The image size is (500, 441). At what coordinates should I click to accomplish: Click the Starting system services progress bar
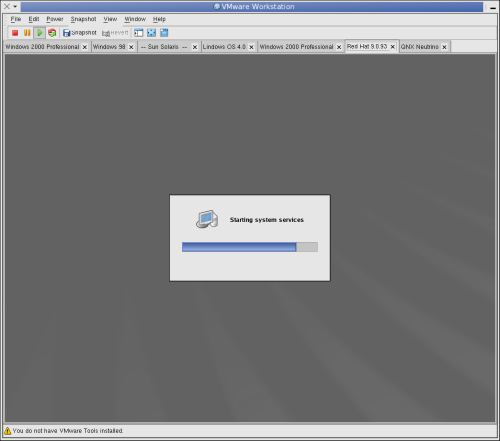point(250,247)
